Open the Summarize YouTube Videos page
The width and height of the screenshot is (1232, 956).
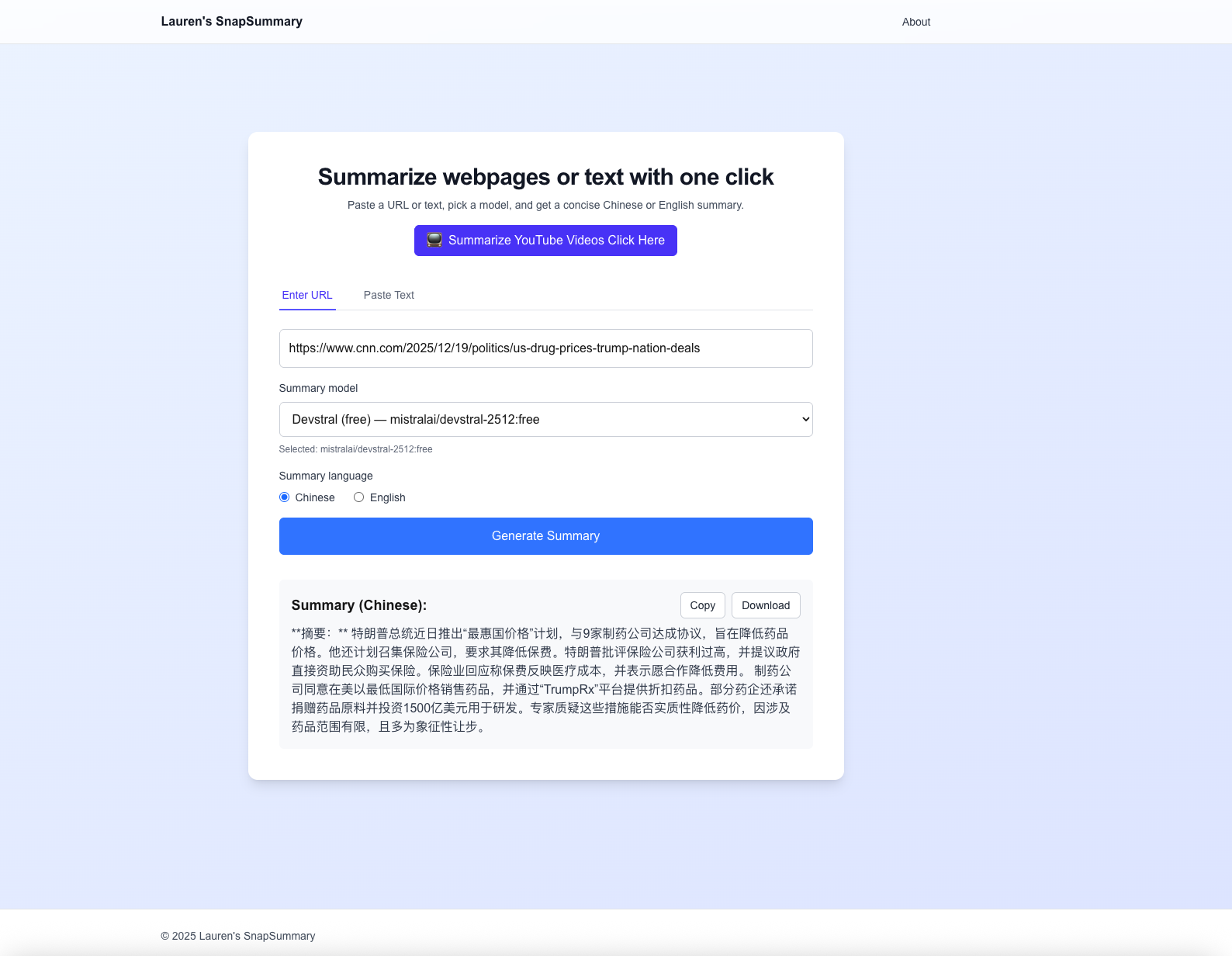555,241
